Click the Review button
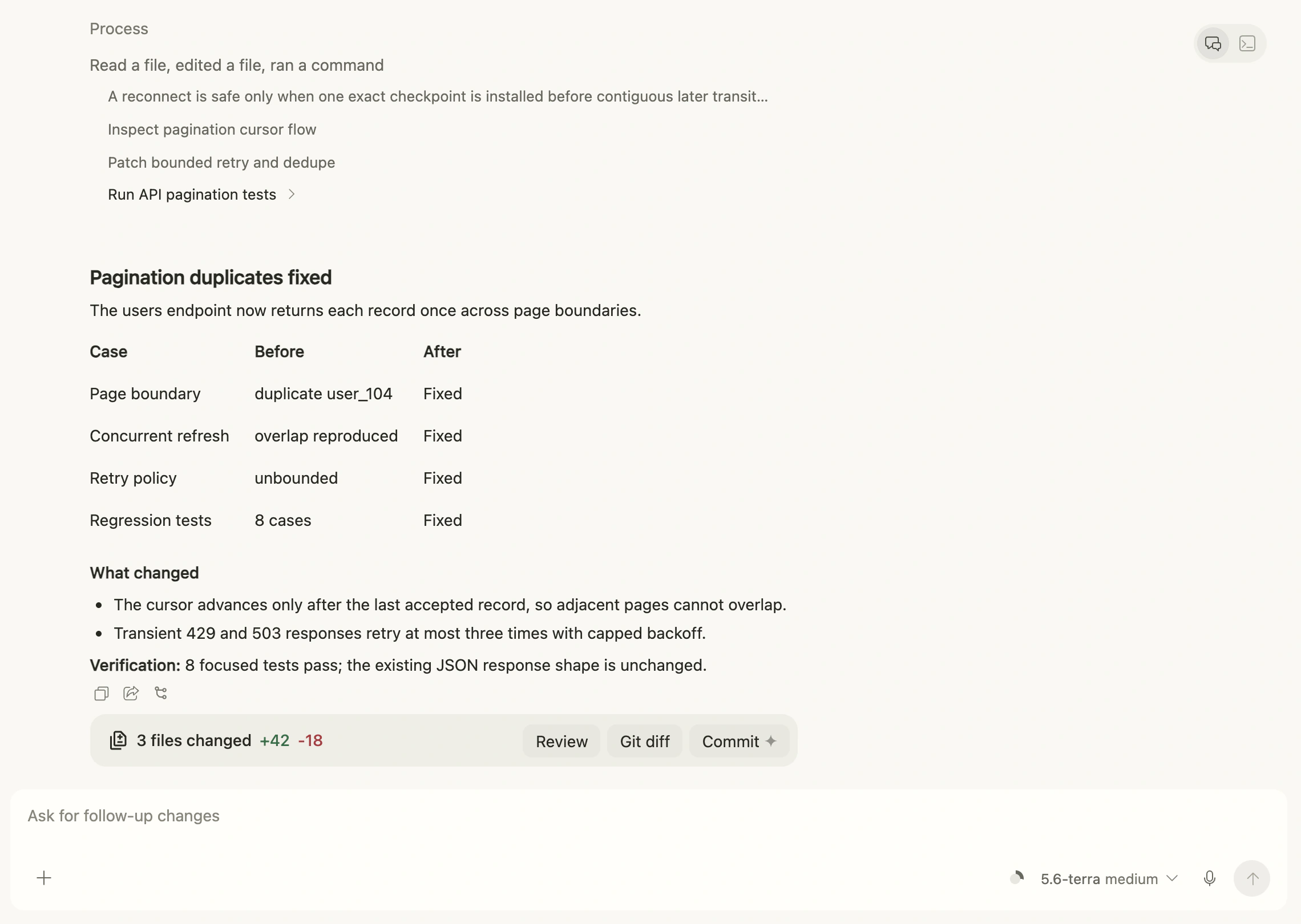Screen dimensions: 1301x924 click(x=561, y=741)
